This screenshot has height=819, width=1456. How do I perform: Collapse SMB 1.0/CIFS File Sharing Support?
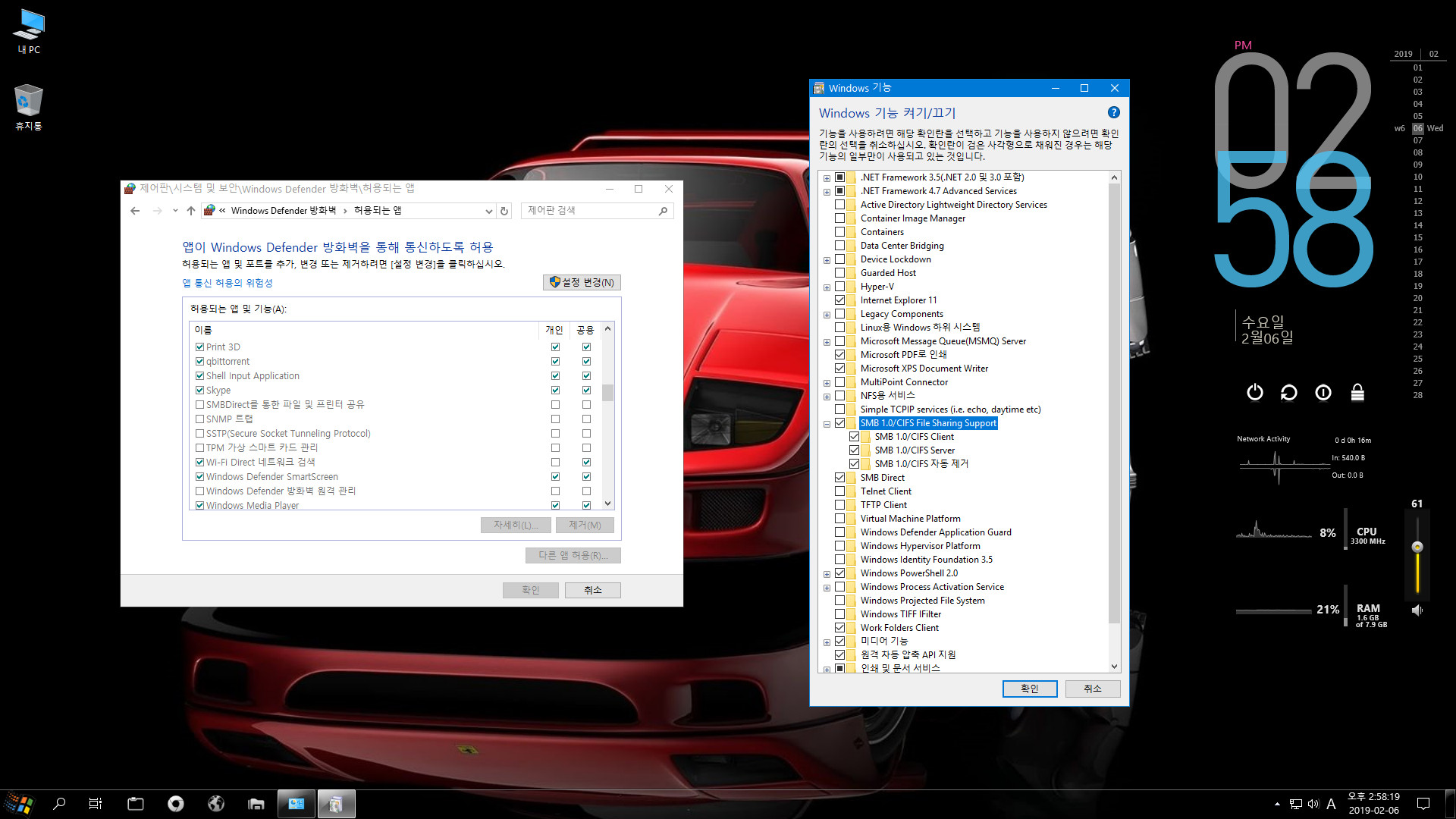(x=827, y=424)
